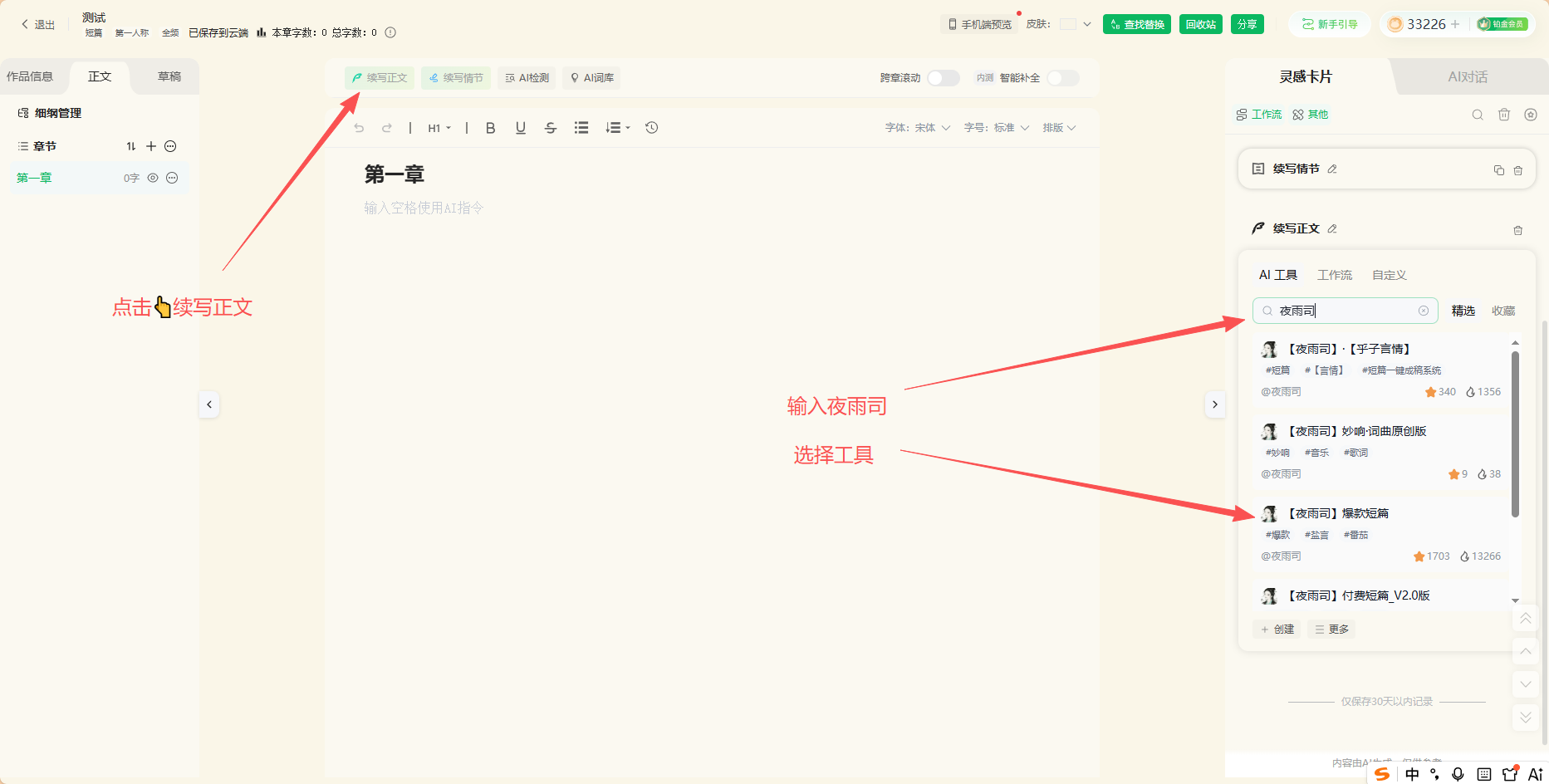Viewport: 1549px width, 784px height.
Task: Switch to the 作品信息 tab
Action: (x=30, y=76)
